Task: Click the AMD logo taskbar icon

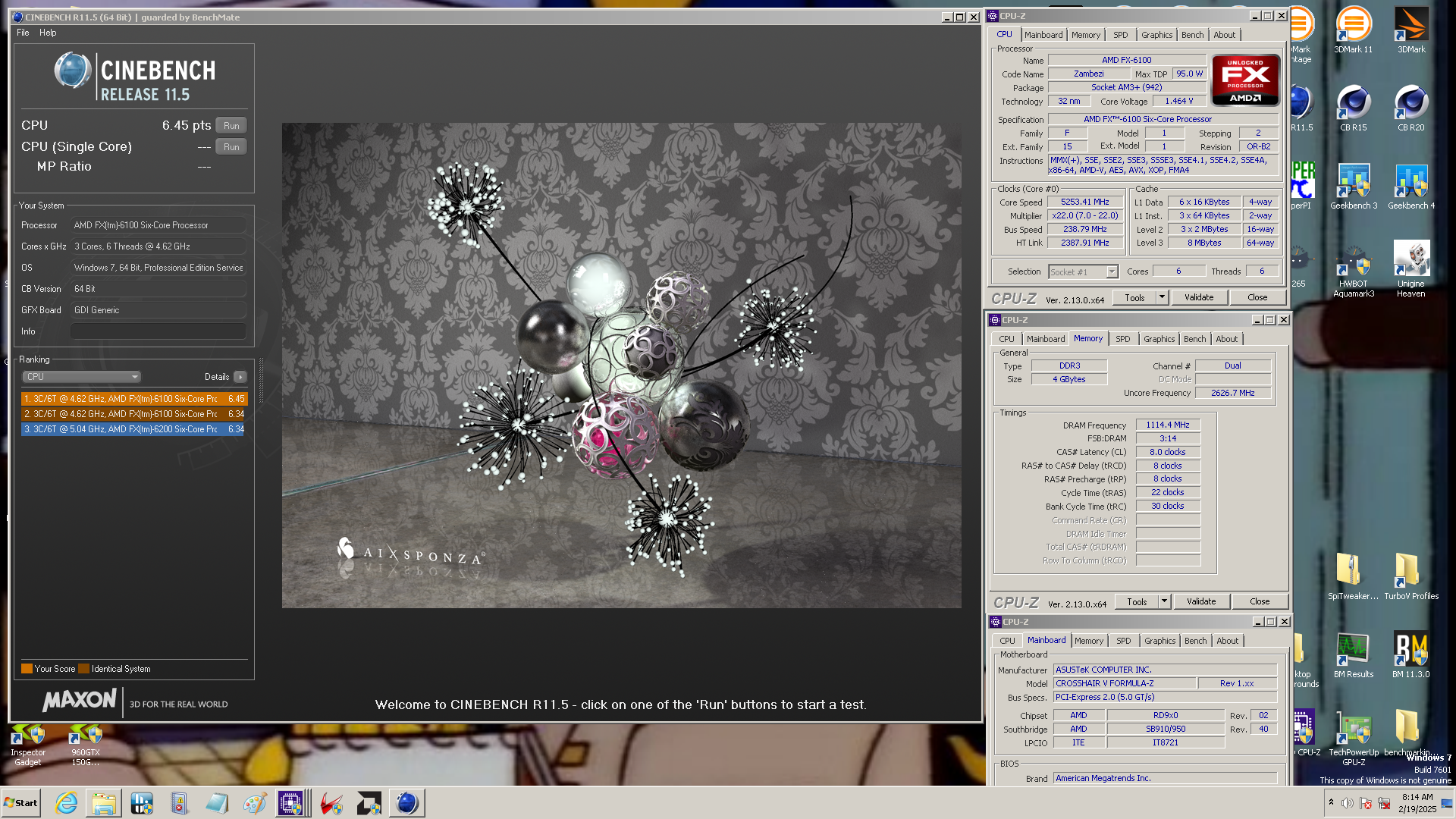Action: click(369, 803)
